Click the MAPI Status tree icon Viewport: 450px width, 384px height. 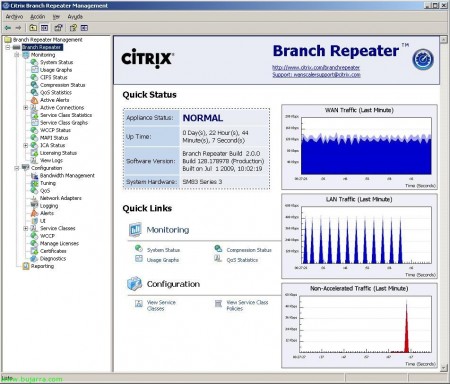pos(34,138)
